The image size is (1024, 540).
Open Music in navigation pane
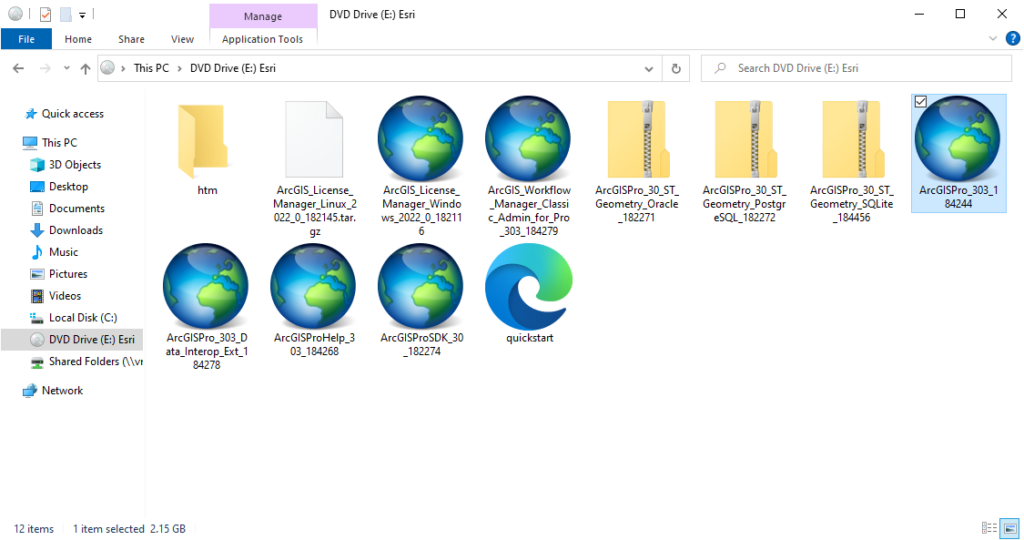(x=63, y=252)
